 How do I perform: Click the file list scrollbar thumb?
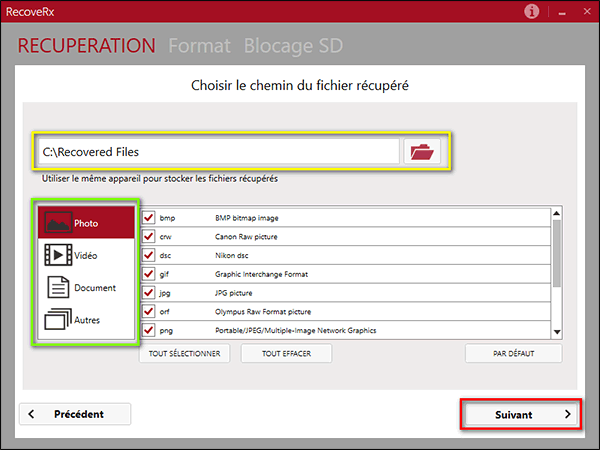point(557,253)
